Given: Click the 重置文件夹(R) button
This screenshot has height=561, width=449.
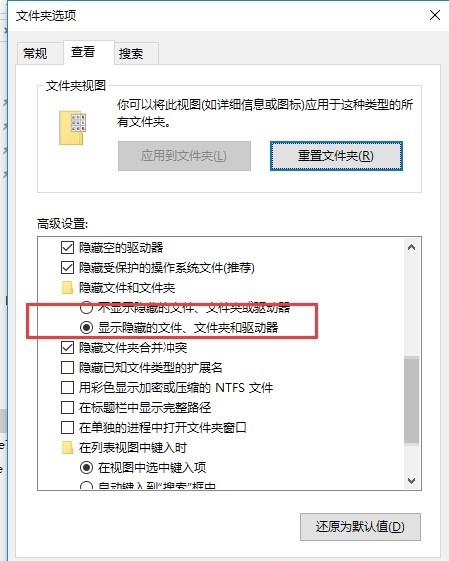Looking at the screenshot, I should (x=336, y=156).
